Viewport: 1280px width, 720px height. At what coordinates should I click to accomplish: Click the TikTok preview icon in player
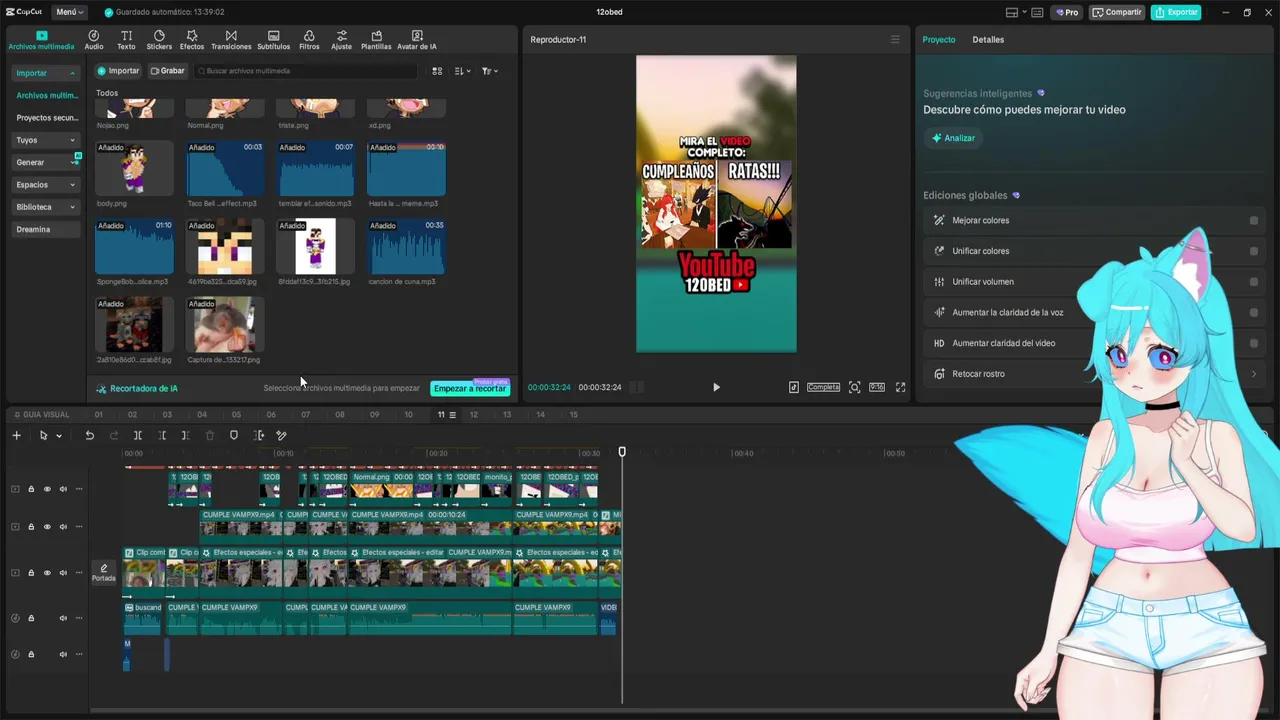click(794, 387)
